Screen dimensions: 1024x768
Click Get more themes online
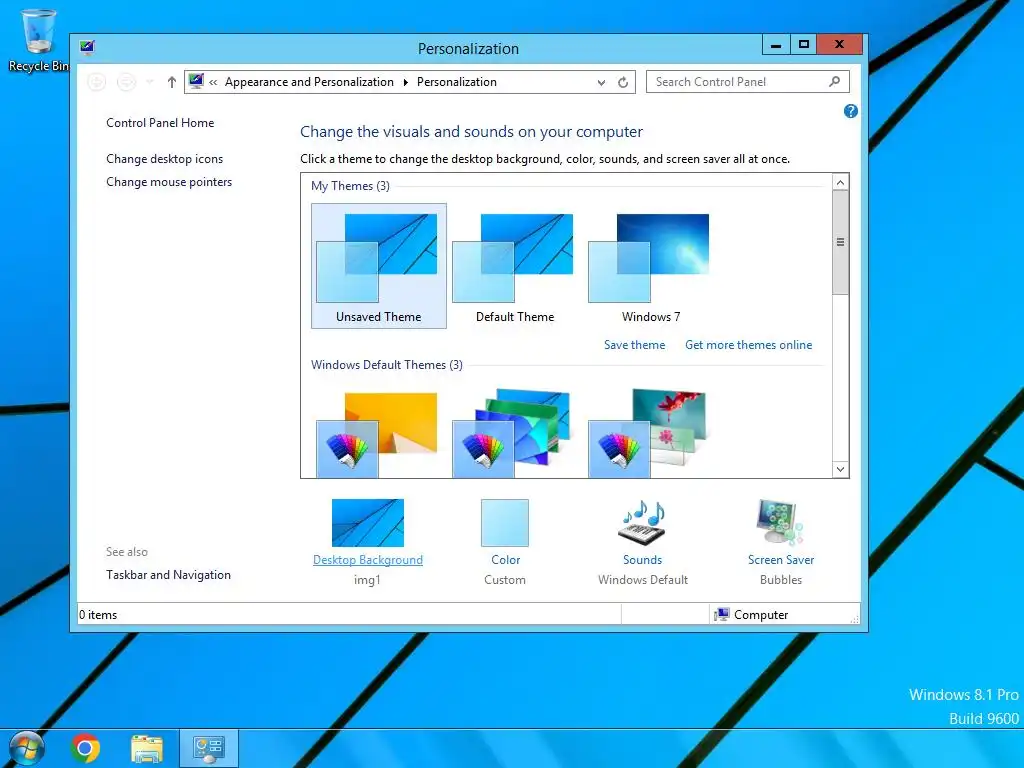point(748,345)
